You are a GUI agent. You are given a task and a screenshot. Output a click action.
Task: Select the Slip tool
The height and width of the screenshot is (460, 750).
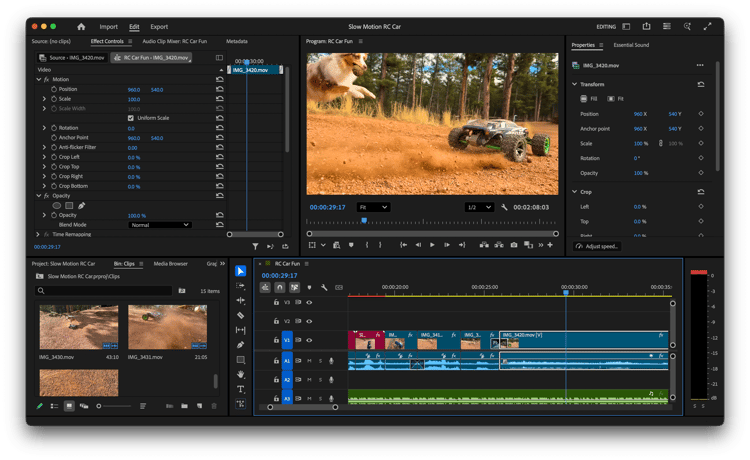(x=241, y=330)
